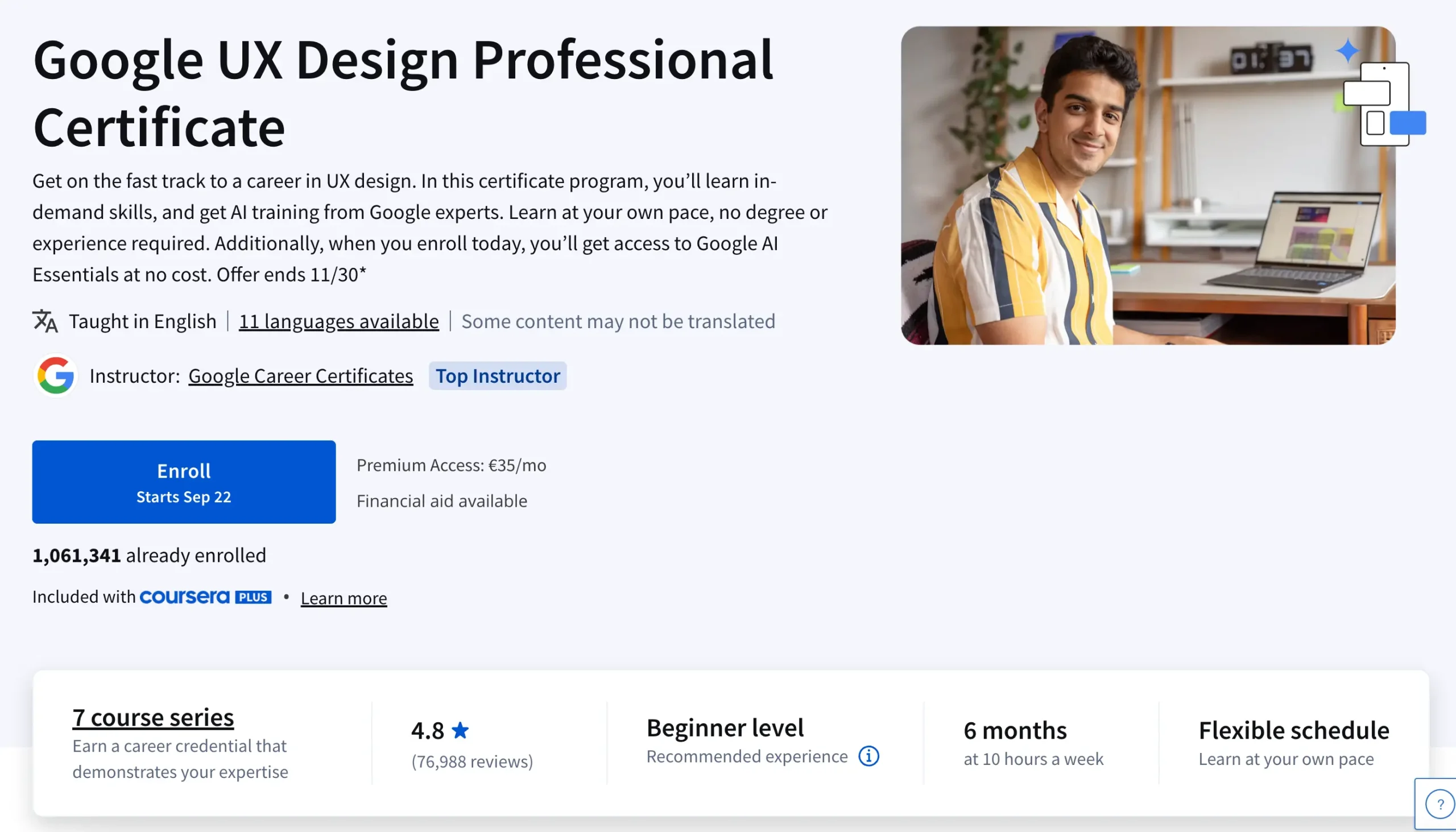
Task: Click the blue sparkle star icon
Action: click(x=1347, y=50)
